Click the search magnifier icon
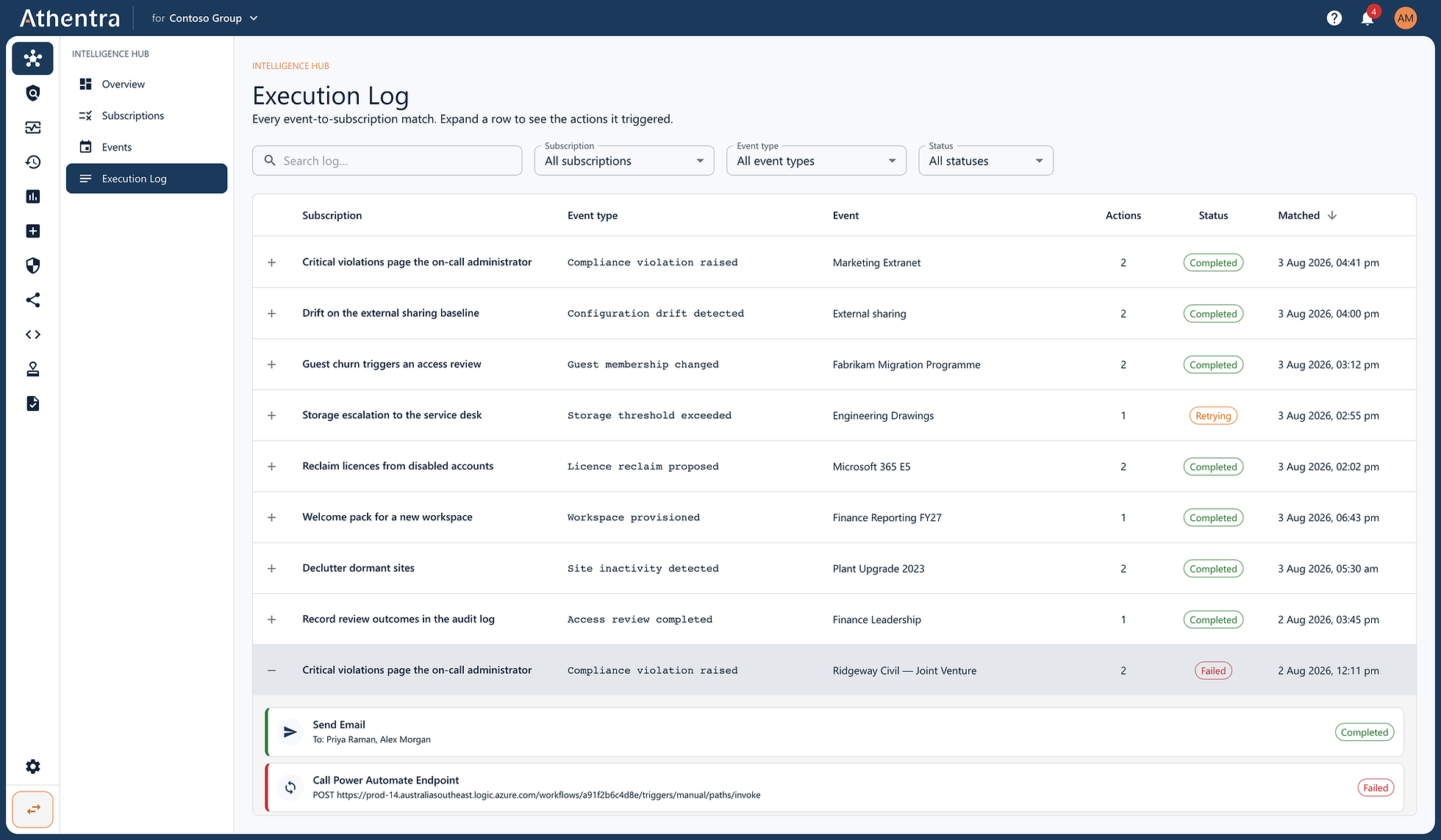This screenshot has height=840, width=1441. coord(270,160)
